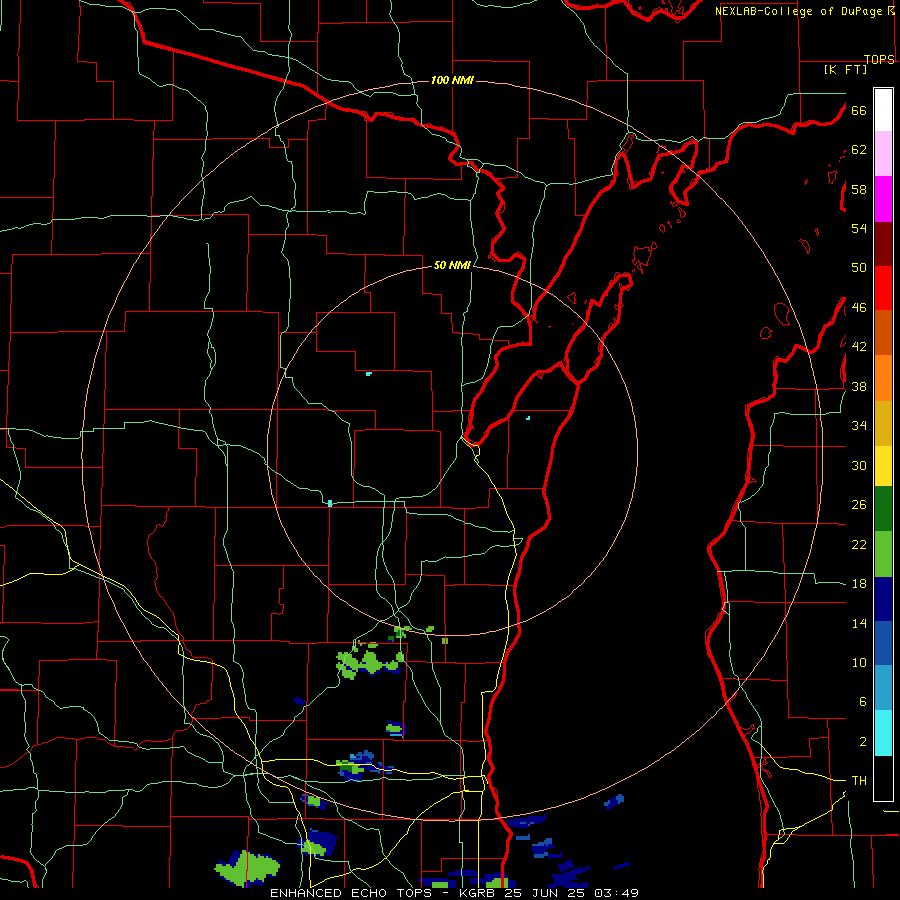
Task: Click the NEXLAB-College of DuPage title text
Action: pos(798,11)
